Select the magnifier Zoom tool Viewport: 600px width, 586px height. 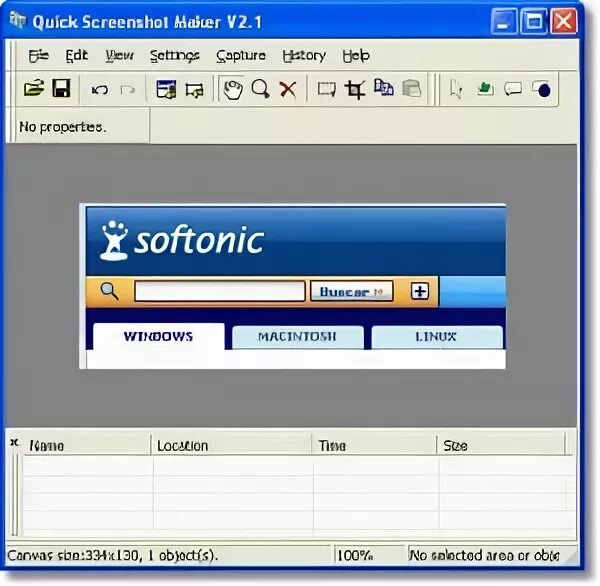coord(261,89)
